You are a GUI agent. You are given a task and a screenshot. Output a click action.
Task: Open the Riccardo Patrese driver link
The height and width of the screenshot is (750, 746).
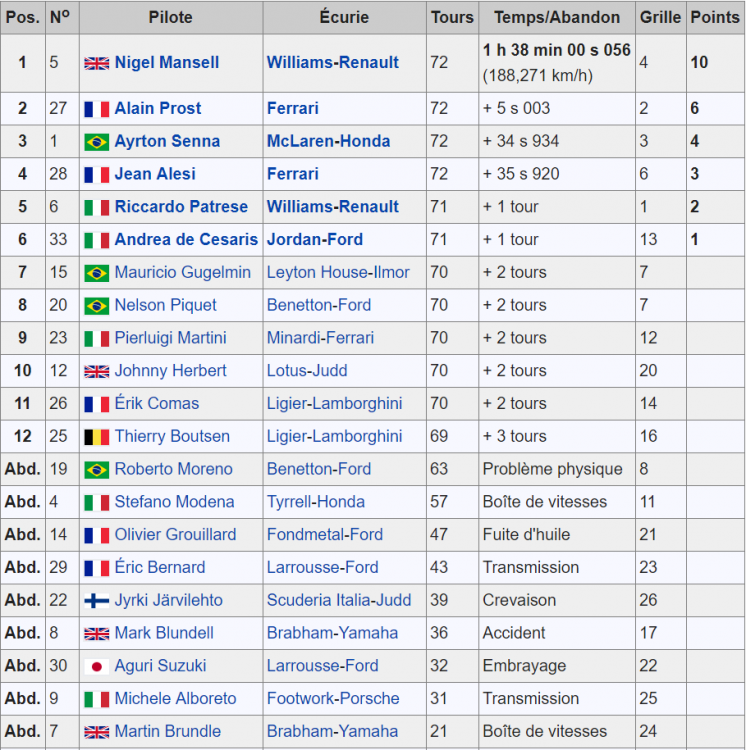point(181,207)
